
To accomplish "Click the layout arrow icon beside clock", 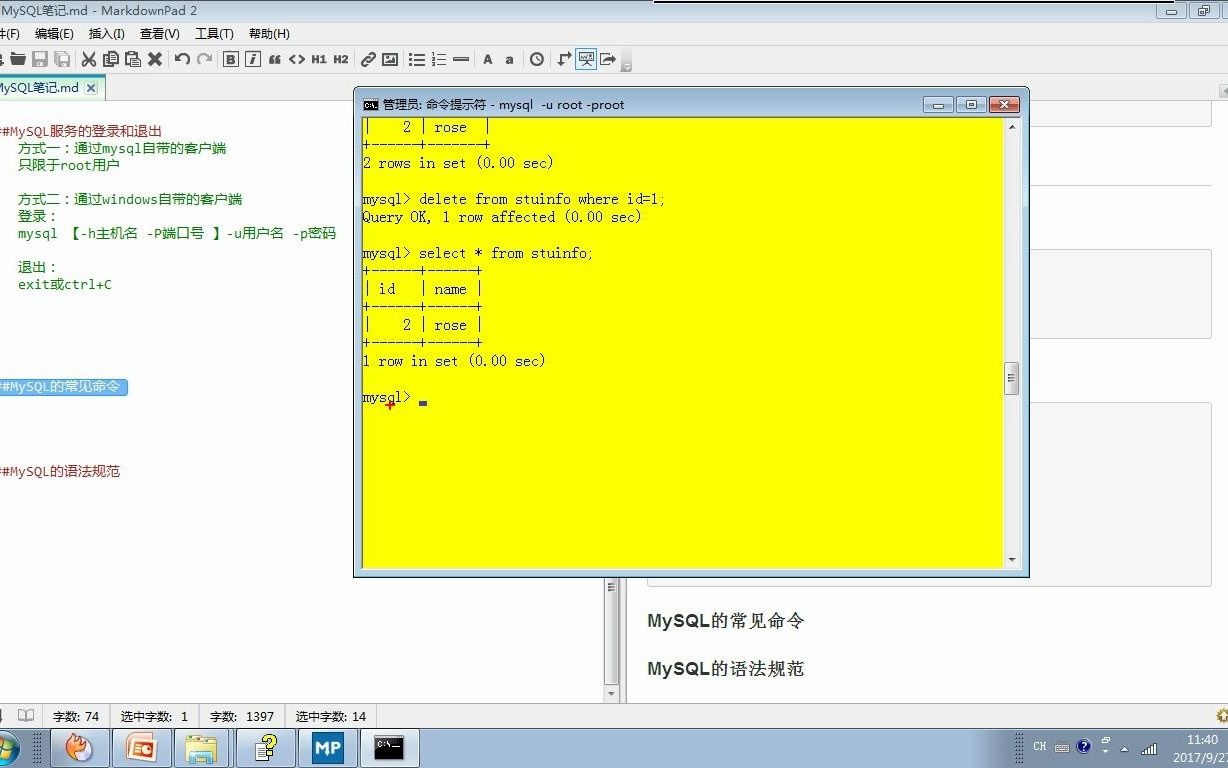I will [x=564, y=59].
